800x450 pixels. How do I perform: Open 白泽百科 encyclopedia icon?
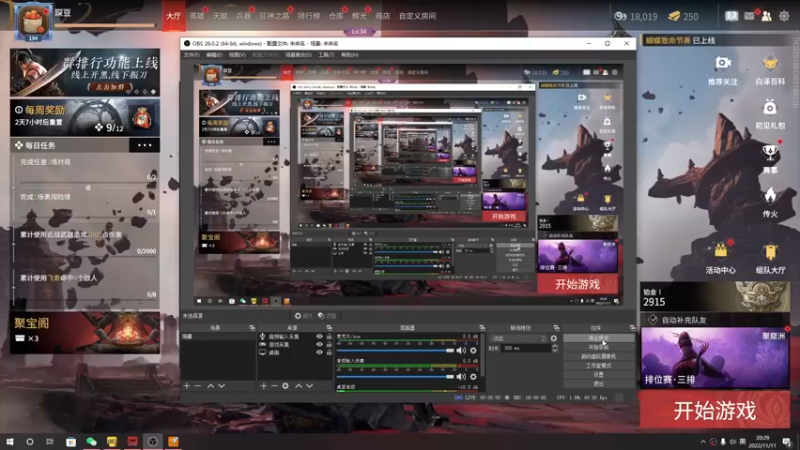(770, 63)
